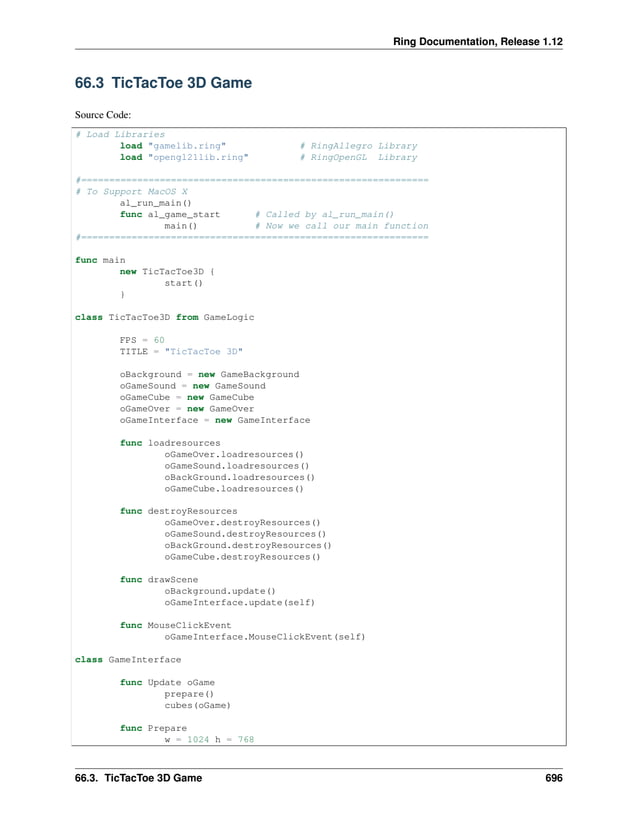This screenshot has height=825, width=638.
Task: Click the line "func MouseClickEvent"
Action: (x=176, y=626)
